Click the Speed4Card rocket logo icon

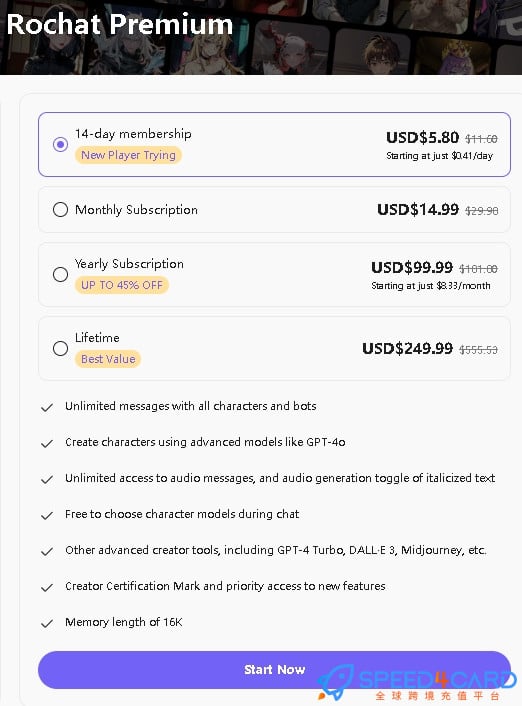click(x=336, y=682)
